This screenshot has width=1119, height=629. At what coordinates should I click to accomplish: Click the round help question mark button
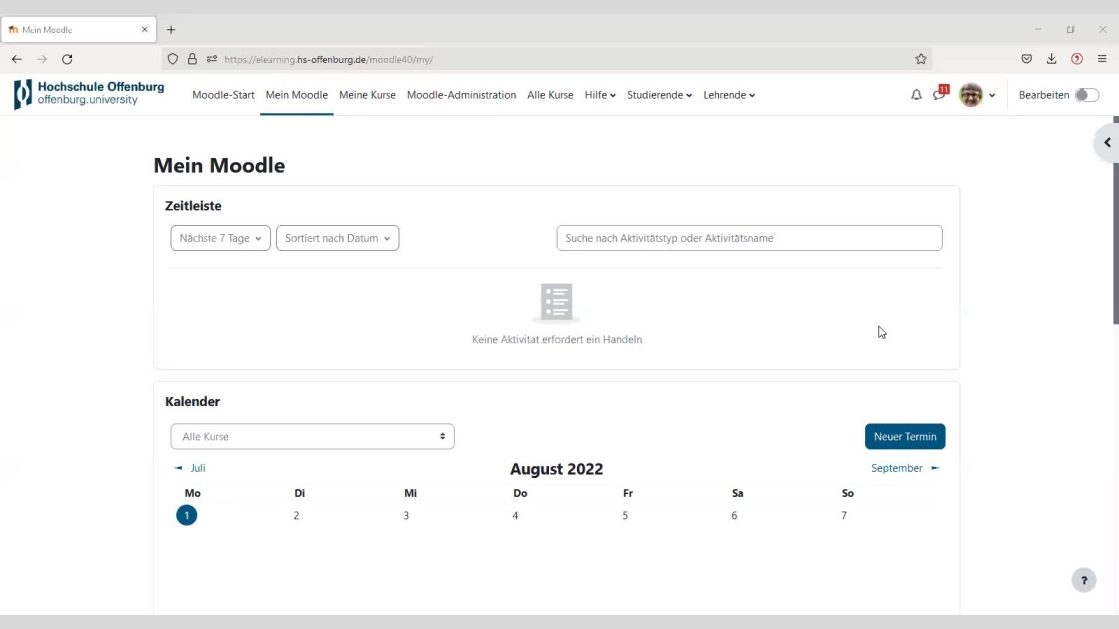pos(1083,580)
